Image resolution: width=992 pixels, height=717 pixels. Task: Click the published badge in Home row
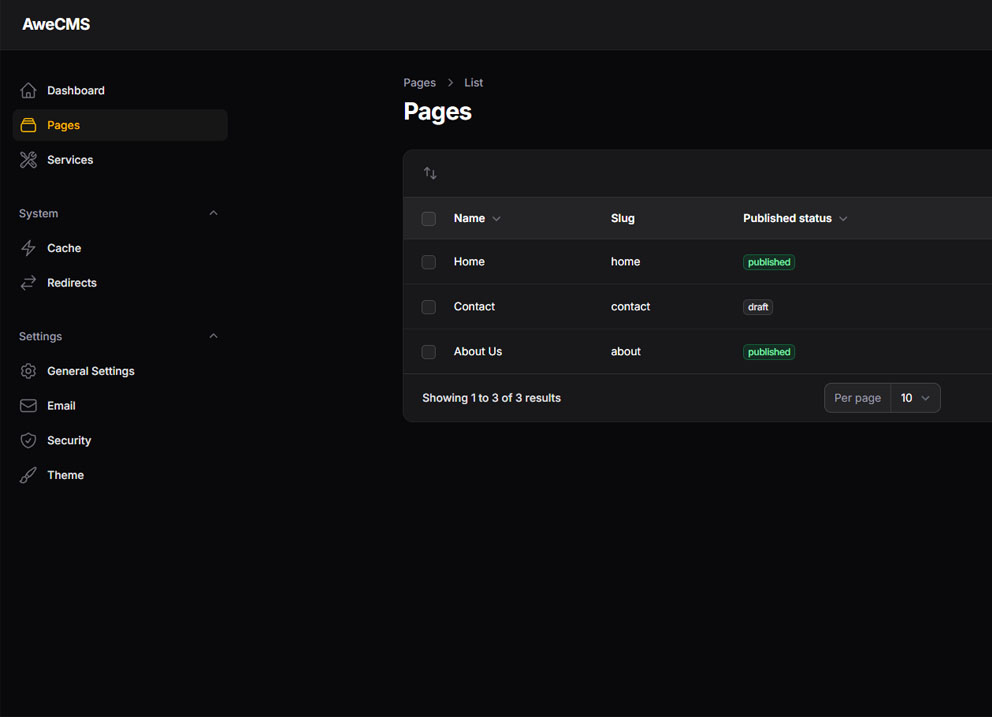(x=769, y=262)
